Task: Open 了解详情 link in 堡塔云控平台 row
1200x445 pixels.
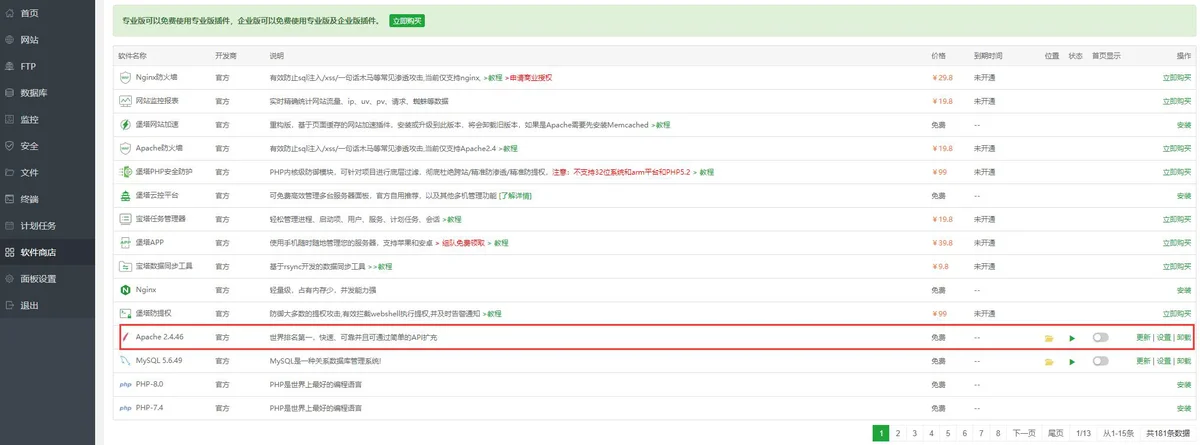Action: (516, 196)
